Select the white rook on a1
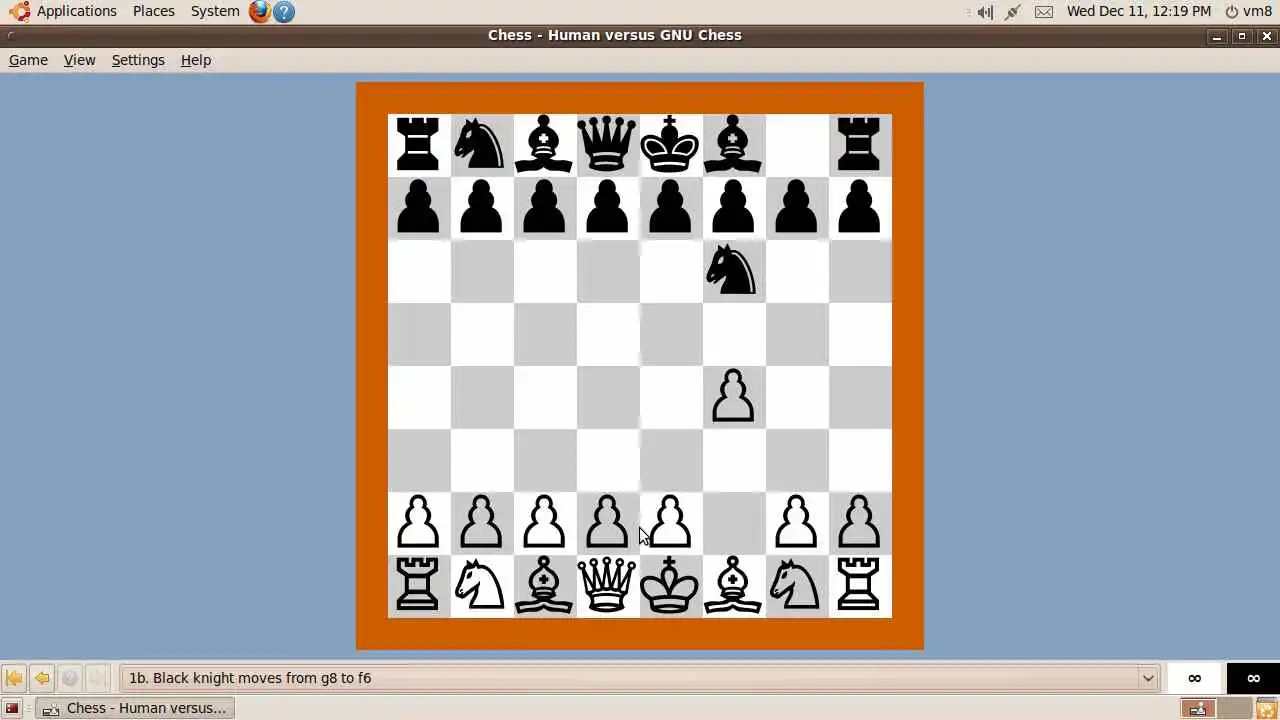Image resolution: width=1280 pixels, height=720 pixels. (x=418, y=585)
